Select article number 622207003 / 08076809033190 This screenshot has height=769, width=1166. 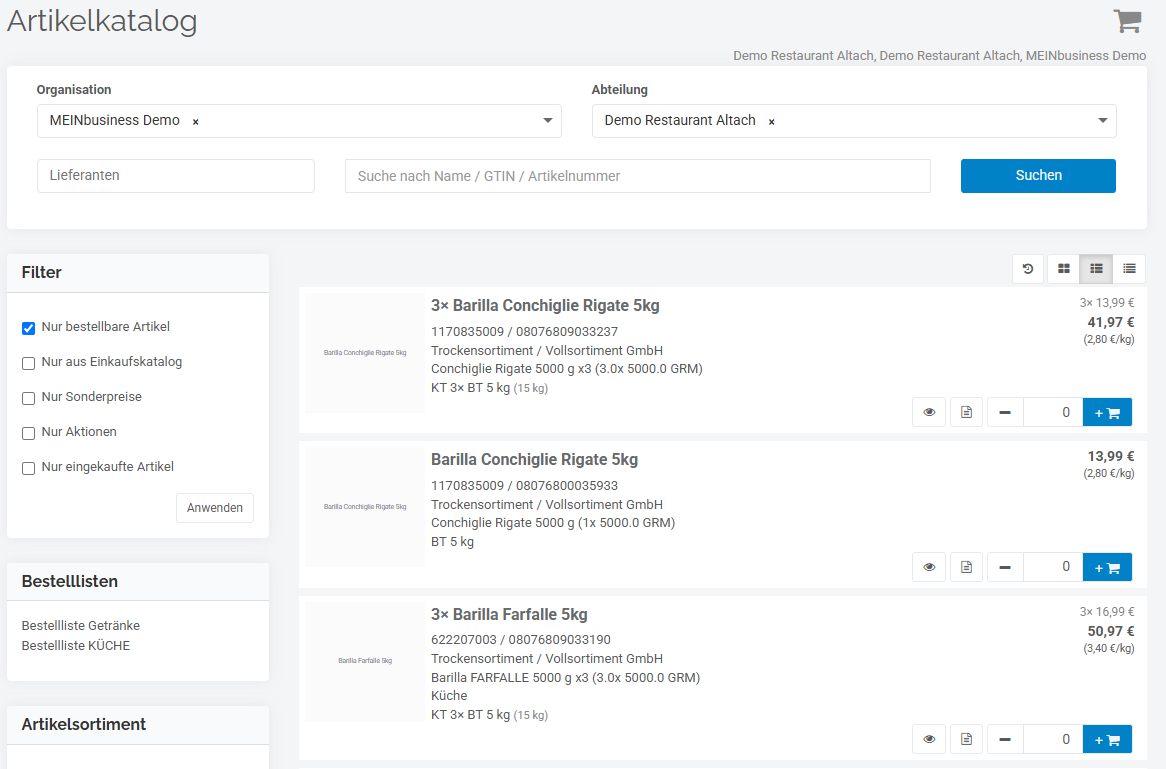tap(521, 640)
